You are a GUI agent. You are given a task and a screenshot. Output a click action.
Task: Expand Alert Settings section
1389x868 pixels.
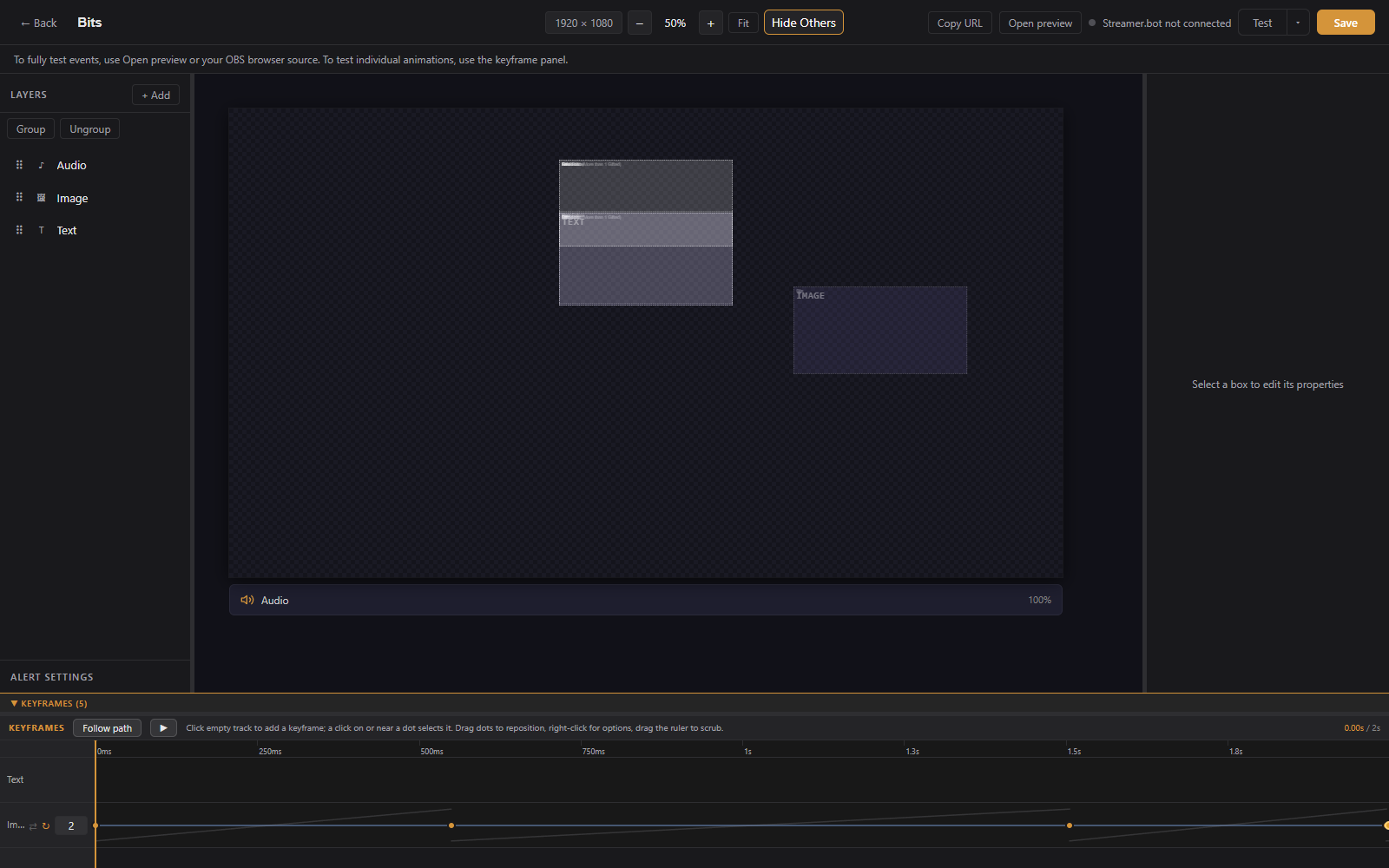(x=52, y=677)
